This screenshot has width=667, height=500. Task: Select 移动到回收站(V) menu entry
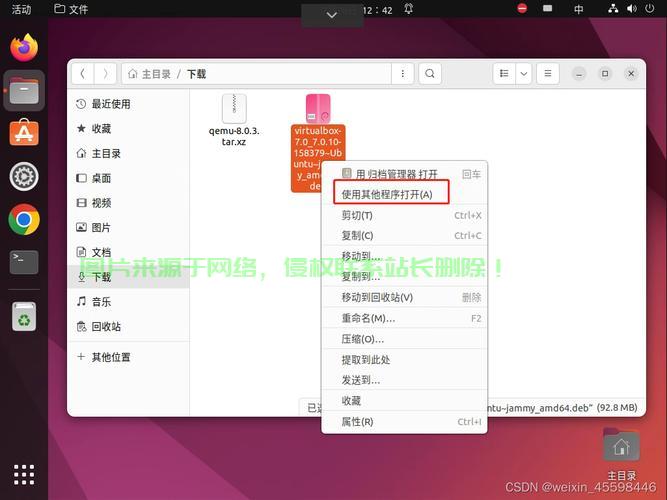point(404,297)
